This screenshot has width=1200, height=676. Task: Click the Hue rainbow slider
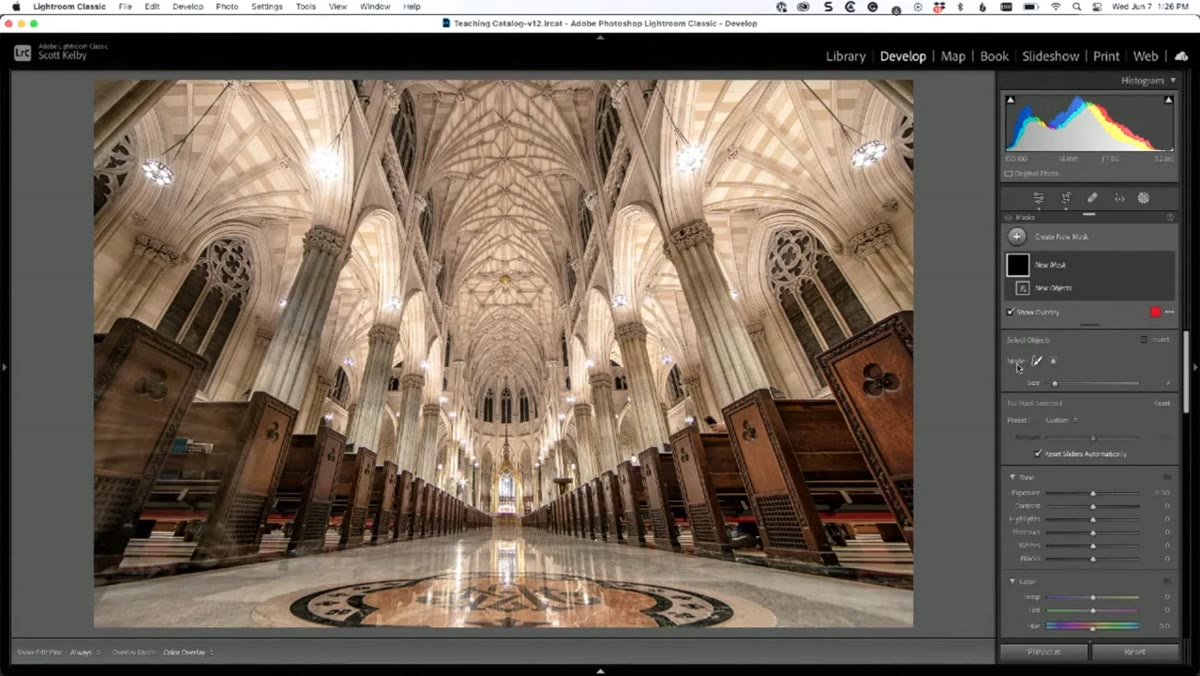[1093, 625]
